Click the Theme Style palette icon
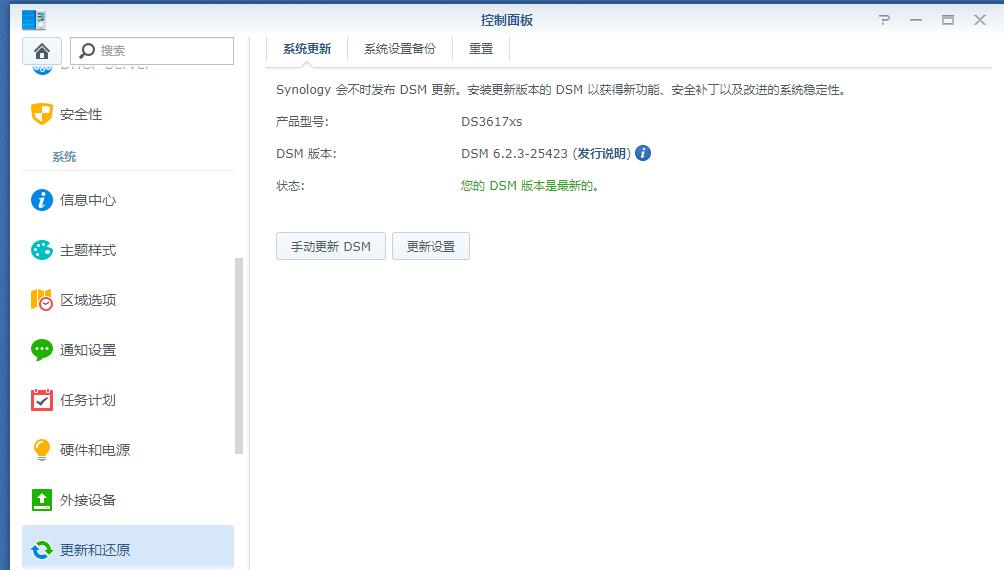 click(41, 250)
